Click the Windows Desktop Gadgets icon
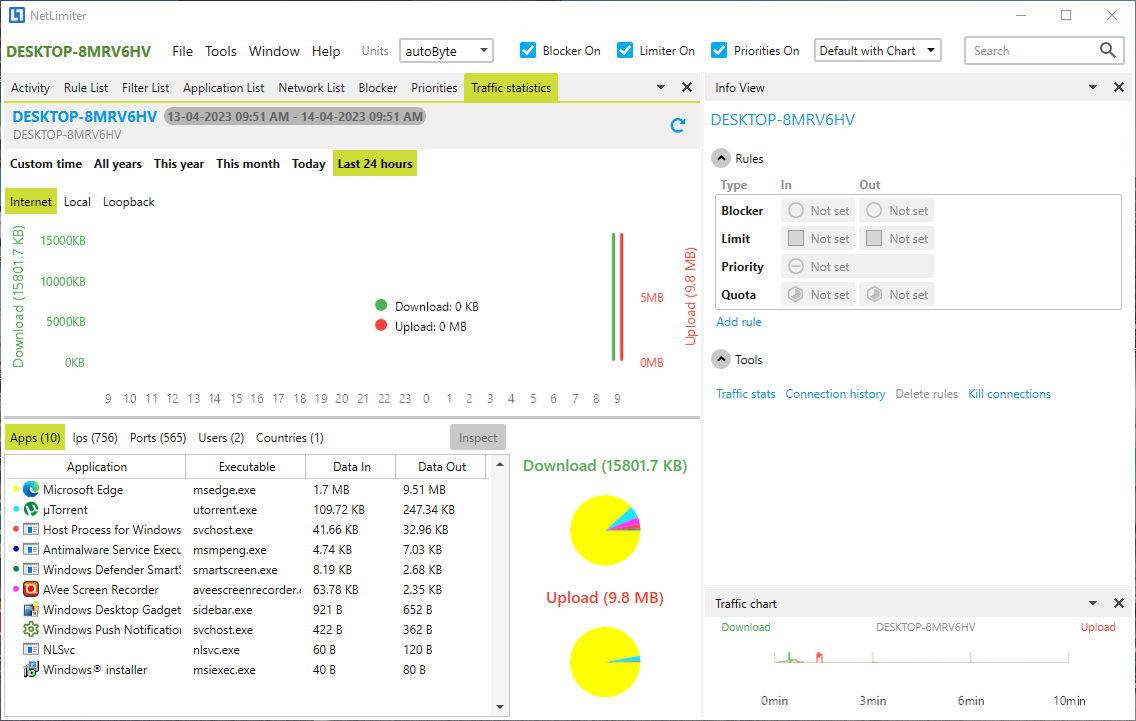This screenshot has height=721, width=1136. coord(30,609)
